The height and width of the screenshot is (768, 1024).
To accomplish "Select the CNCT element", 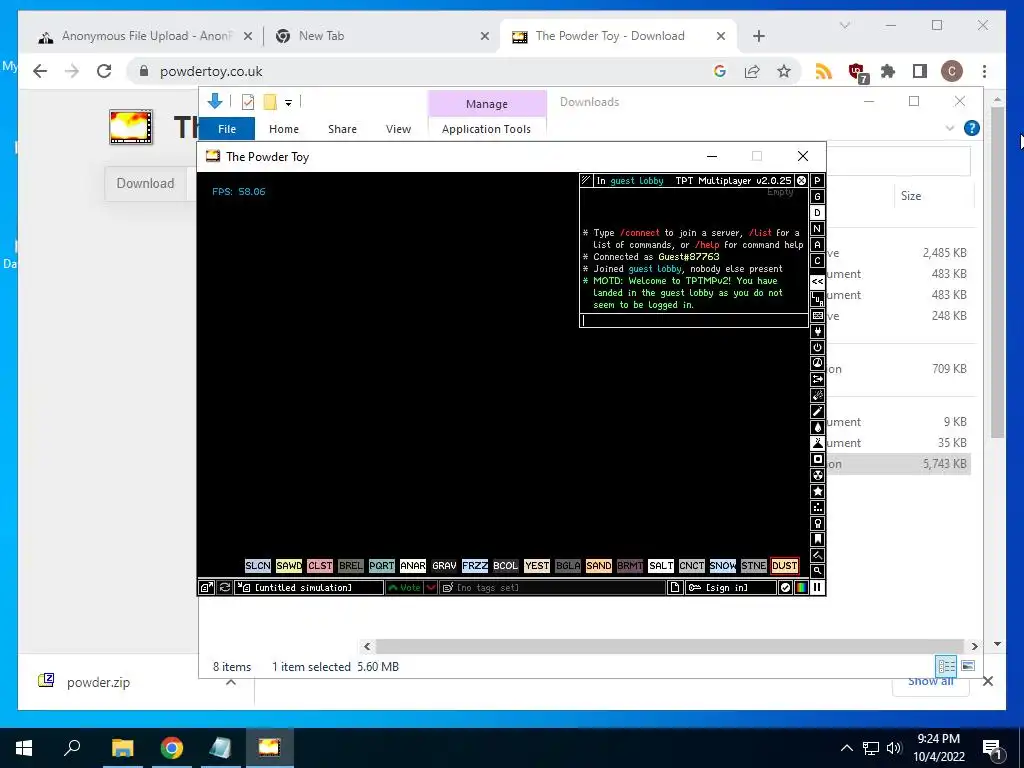I will 691,566.
